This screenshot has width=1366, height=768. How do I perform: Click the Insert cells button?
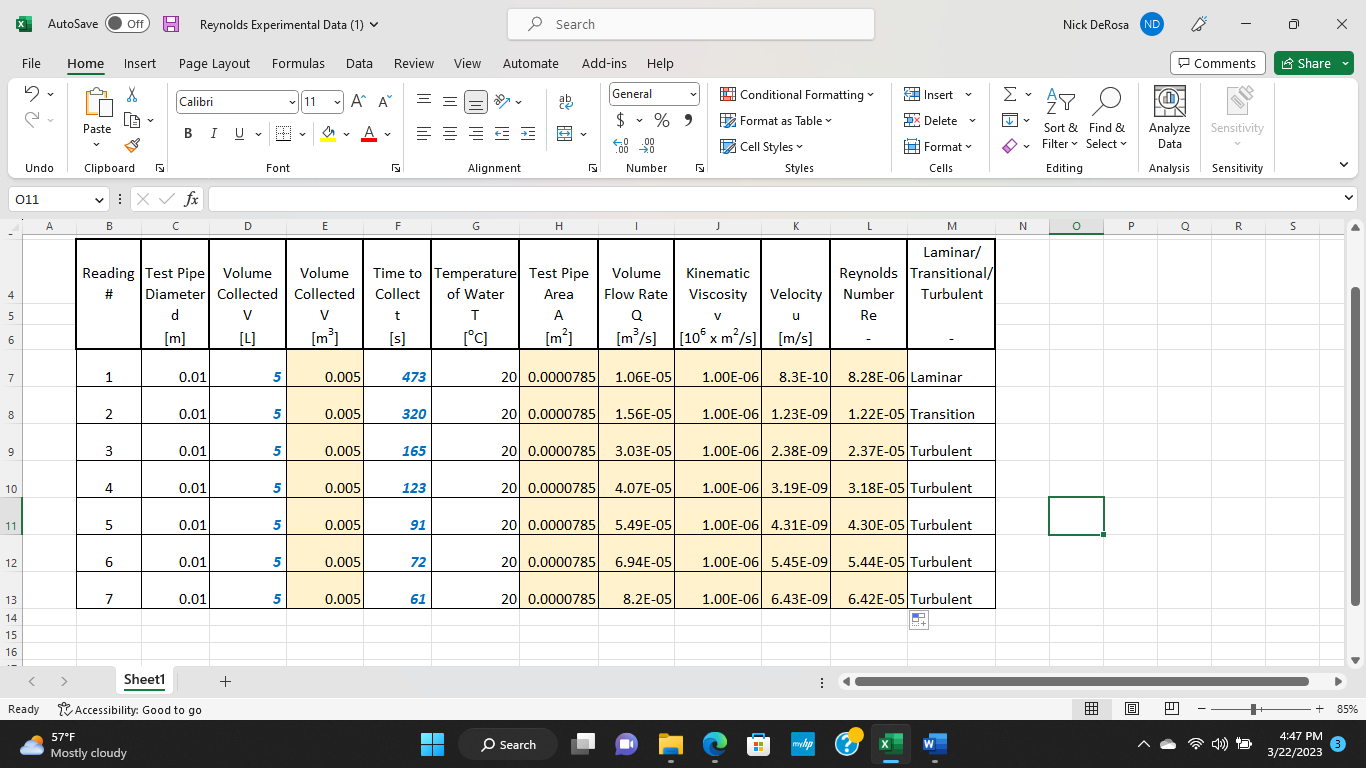tap(928, 95)
